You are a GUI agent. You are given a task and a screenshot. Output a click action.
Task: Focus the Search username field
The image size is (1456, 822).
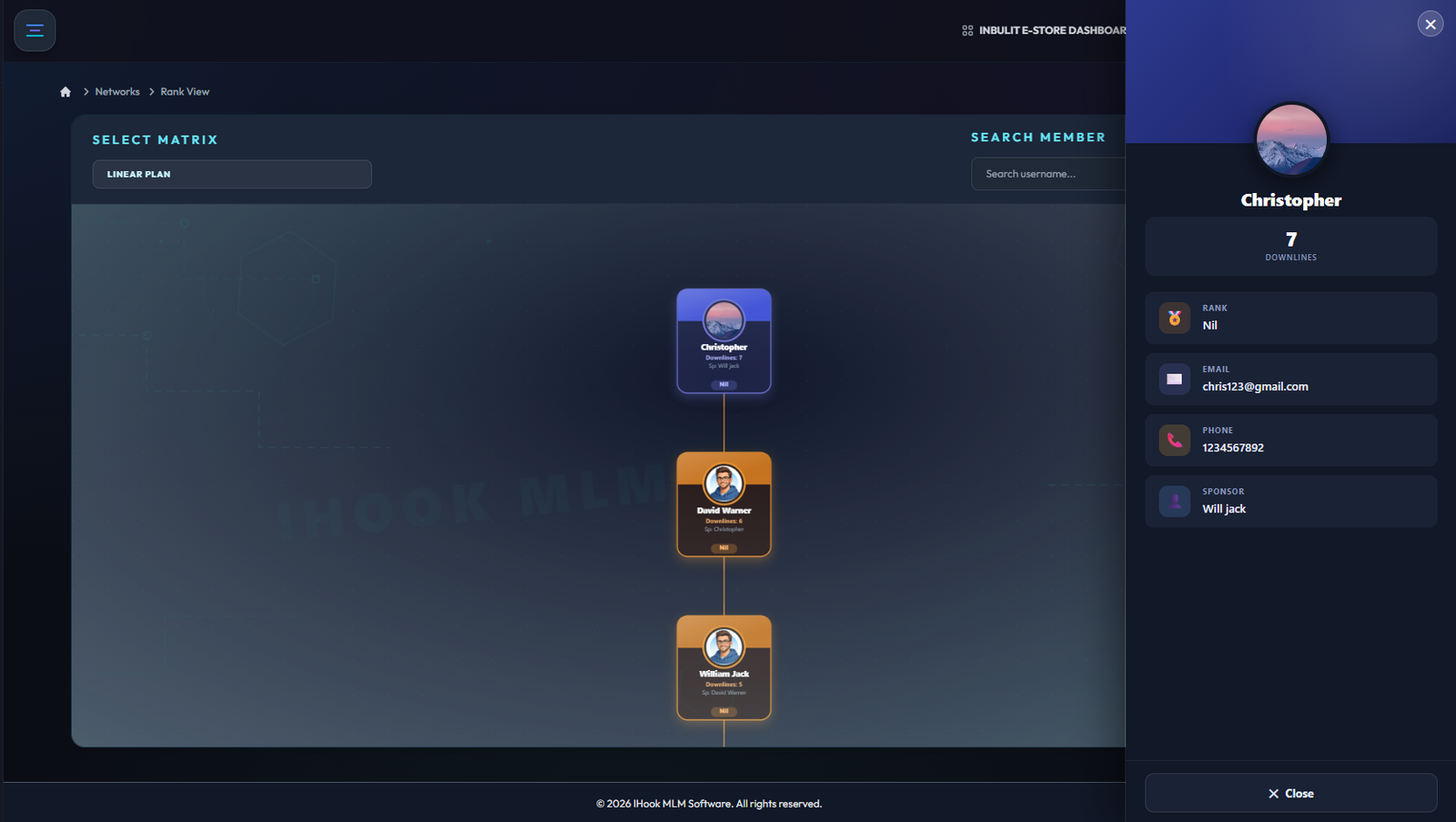(x=1048, y=174)
